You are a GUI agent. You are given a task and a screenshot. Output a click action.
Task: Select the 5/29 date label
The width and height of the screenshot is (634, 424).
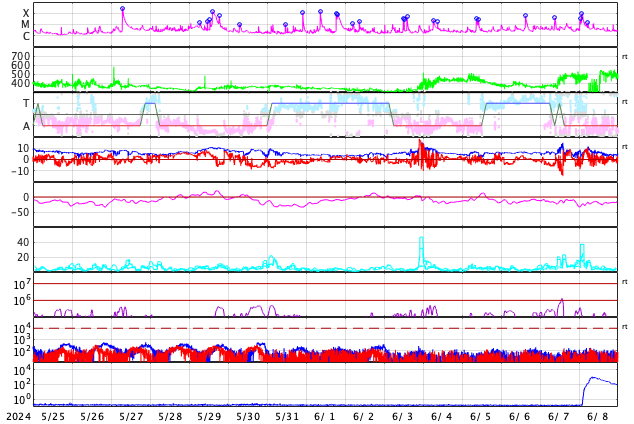209,417
